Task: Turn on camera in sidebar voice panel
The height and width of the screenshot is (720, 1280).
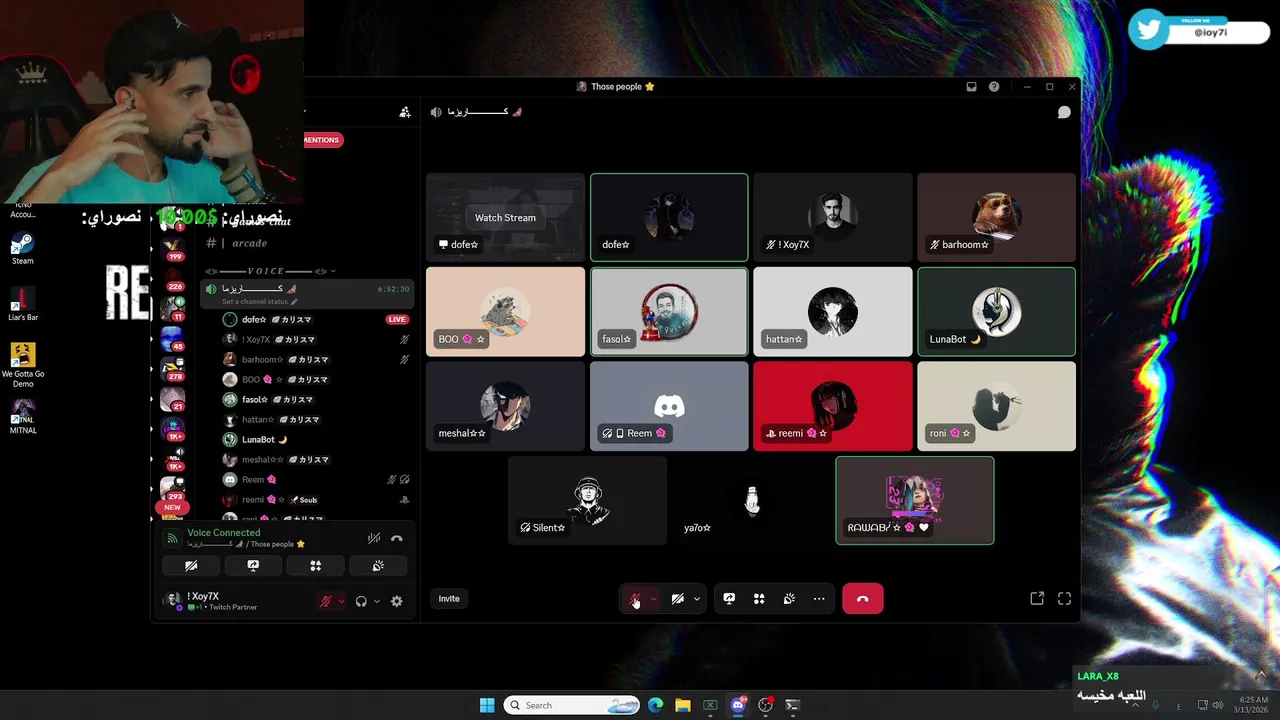Action: pos(191,565)
